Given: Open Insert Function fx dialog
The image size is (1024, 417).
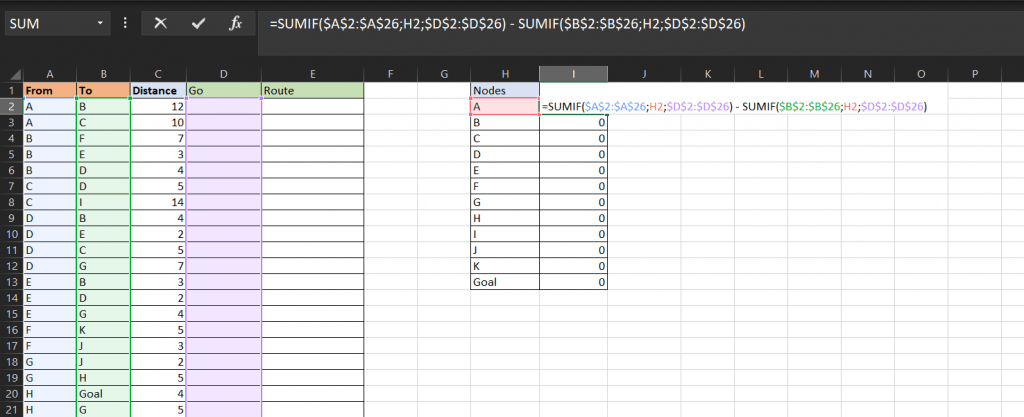Looking at the screenshot, I should point(235,23).
